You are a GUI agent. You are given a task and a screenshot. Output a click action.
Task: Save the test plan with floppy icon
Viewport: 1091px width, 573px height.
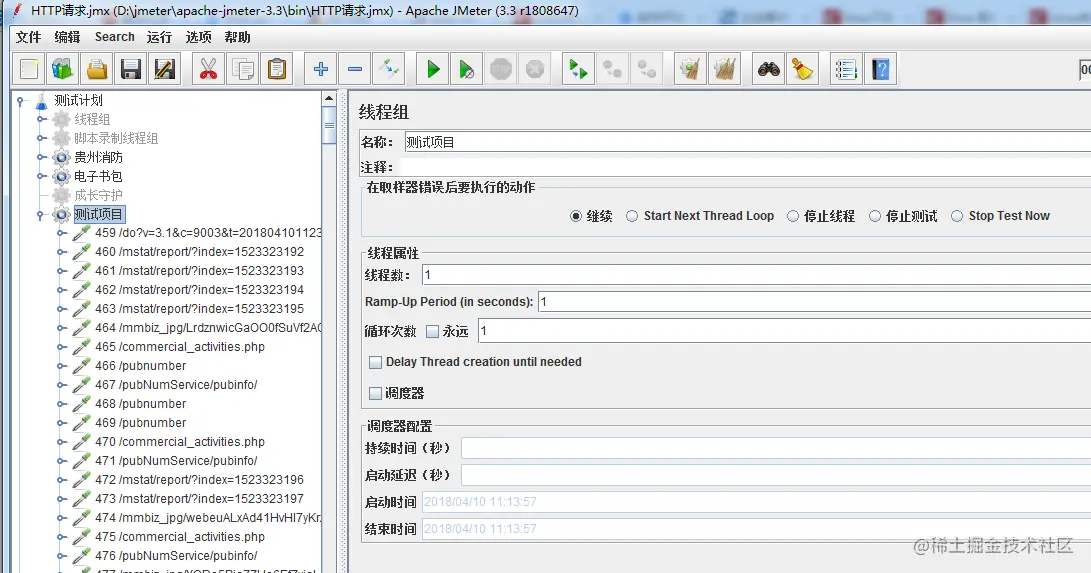[131, 69]
